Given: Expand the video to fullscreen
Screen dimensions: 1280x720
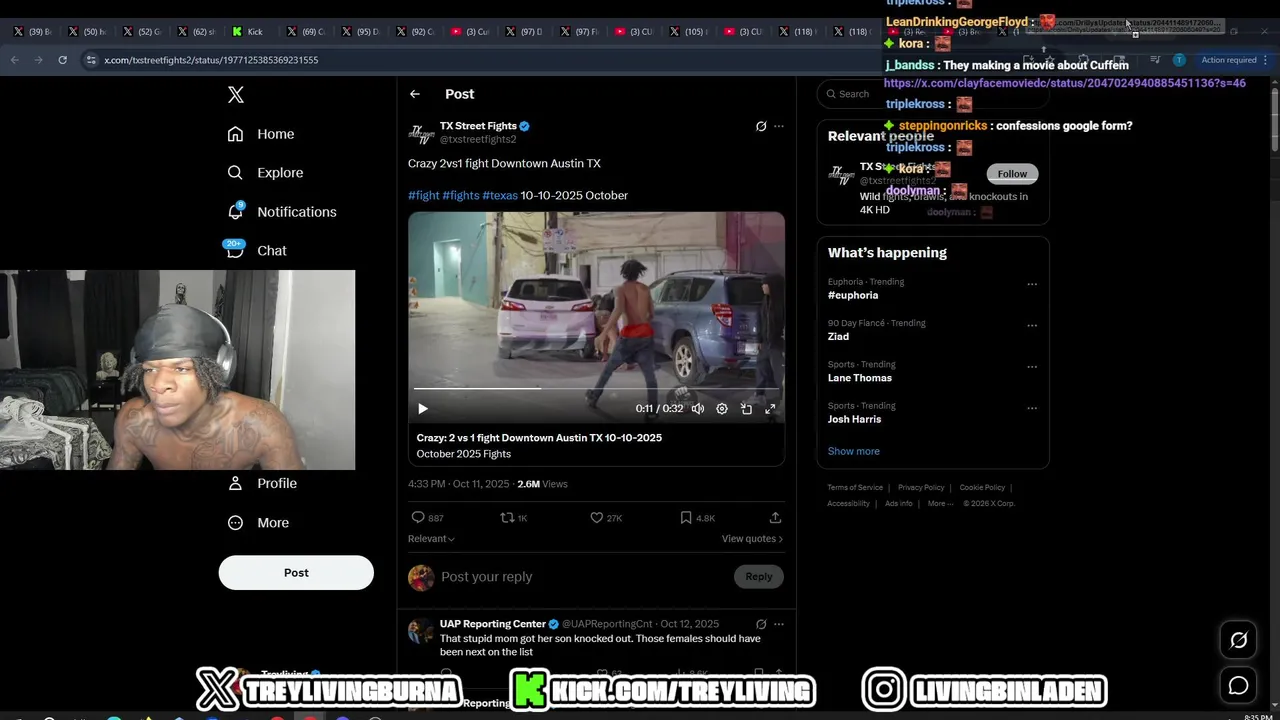Looking at the screenshot, I should coord(770,409).
